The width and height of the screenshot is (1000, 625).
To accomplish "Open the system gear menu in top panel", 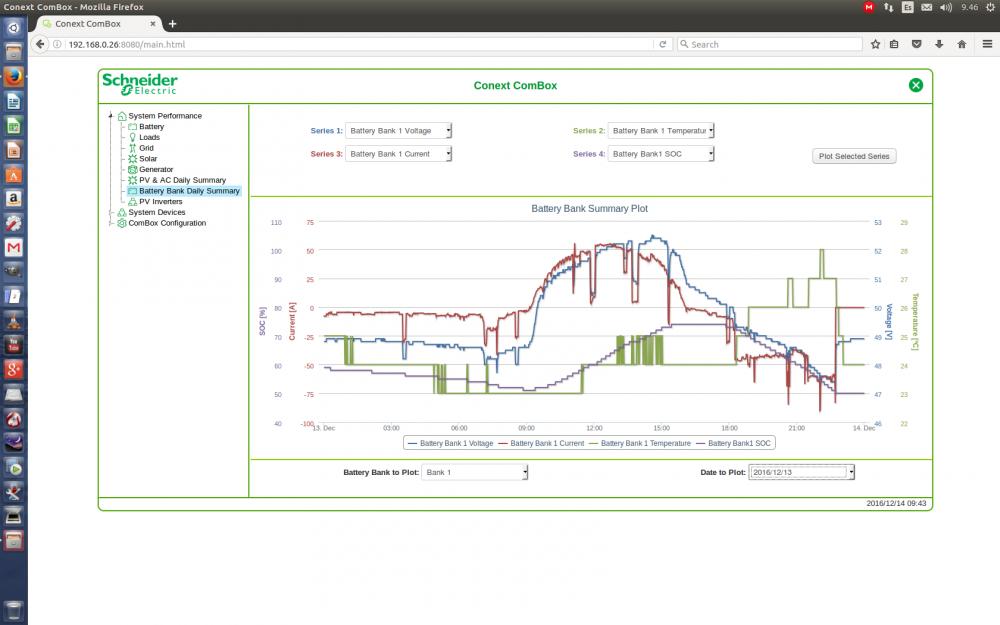I will tap(990, 7).
